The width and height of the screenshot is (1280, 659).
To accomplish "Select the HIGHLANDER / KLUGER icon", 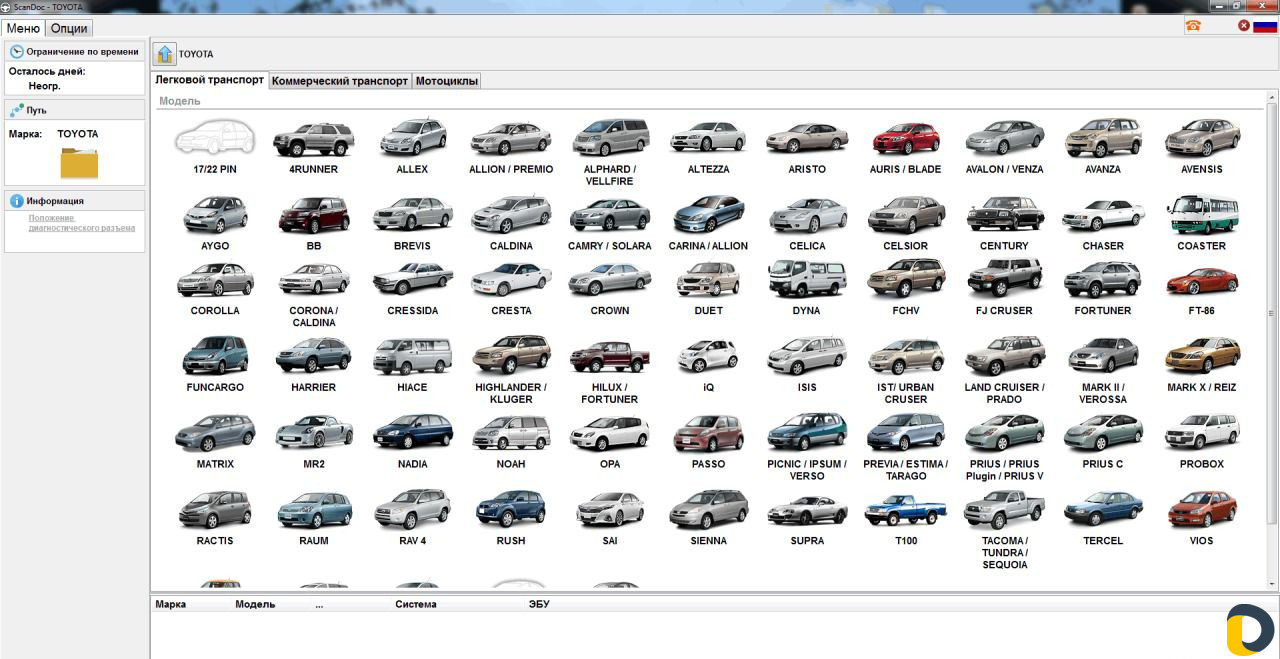I will click(511, 356).
